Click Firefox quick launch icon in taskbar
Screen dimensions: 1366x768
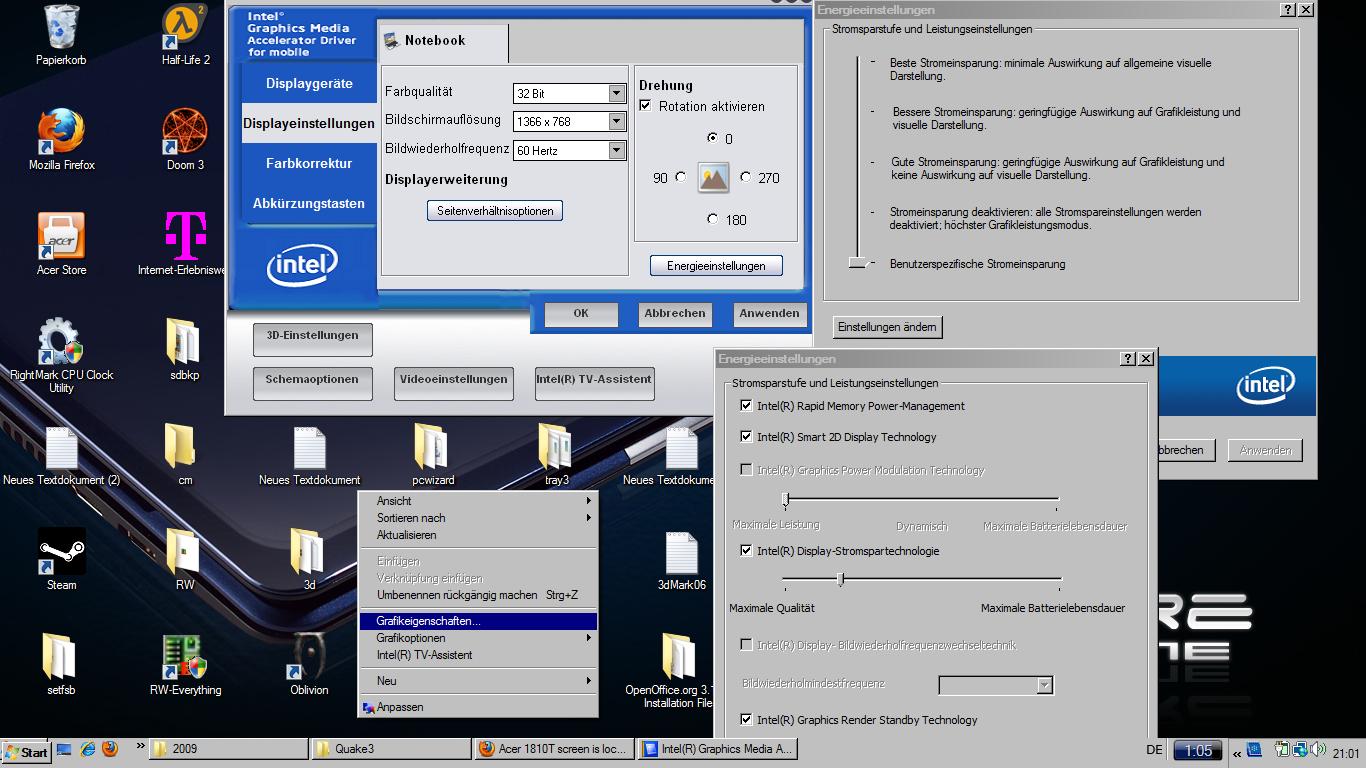[109, 749]
